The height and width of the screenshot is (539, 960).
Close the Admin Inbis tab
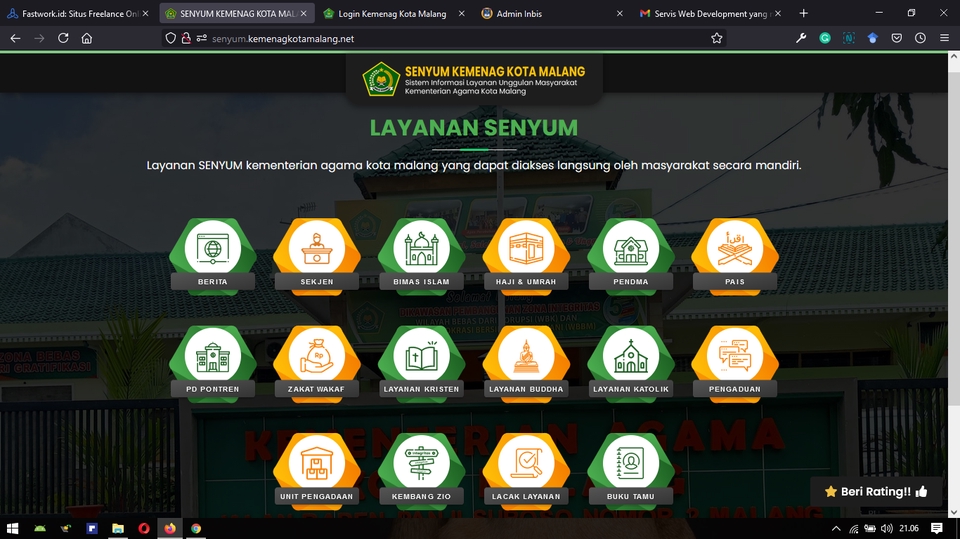pos(620,13)
